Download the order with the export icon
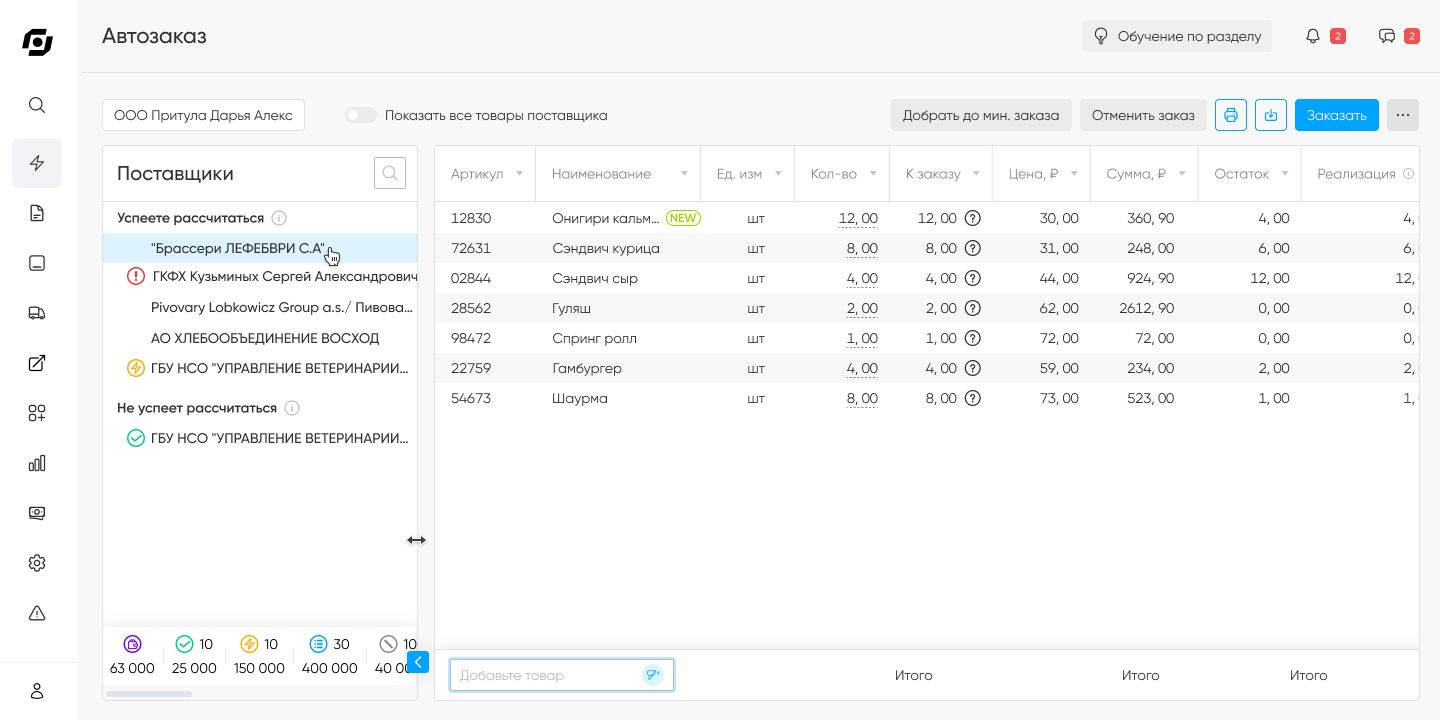The image size is (1440, 720). coord(1271,115)
